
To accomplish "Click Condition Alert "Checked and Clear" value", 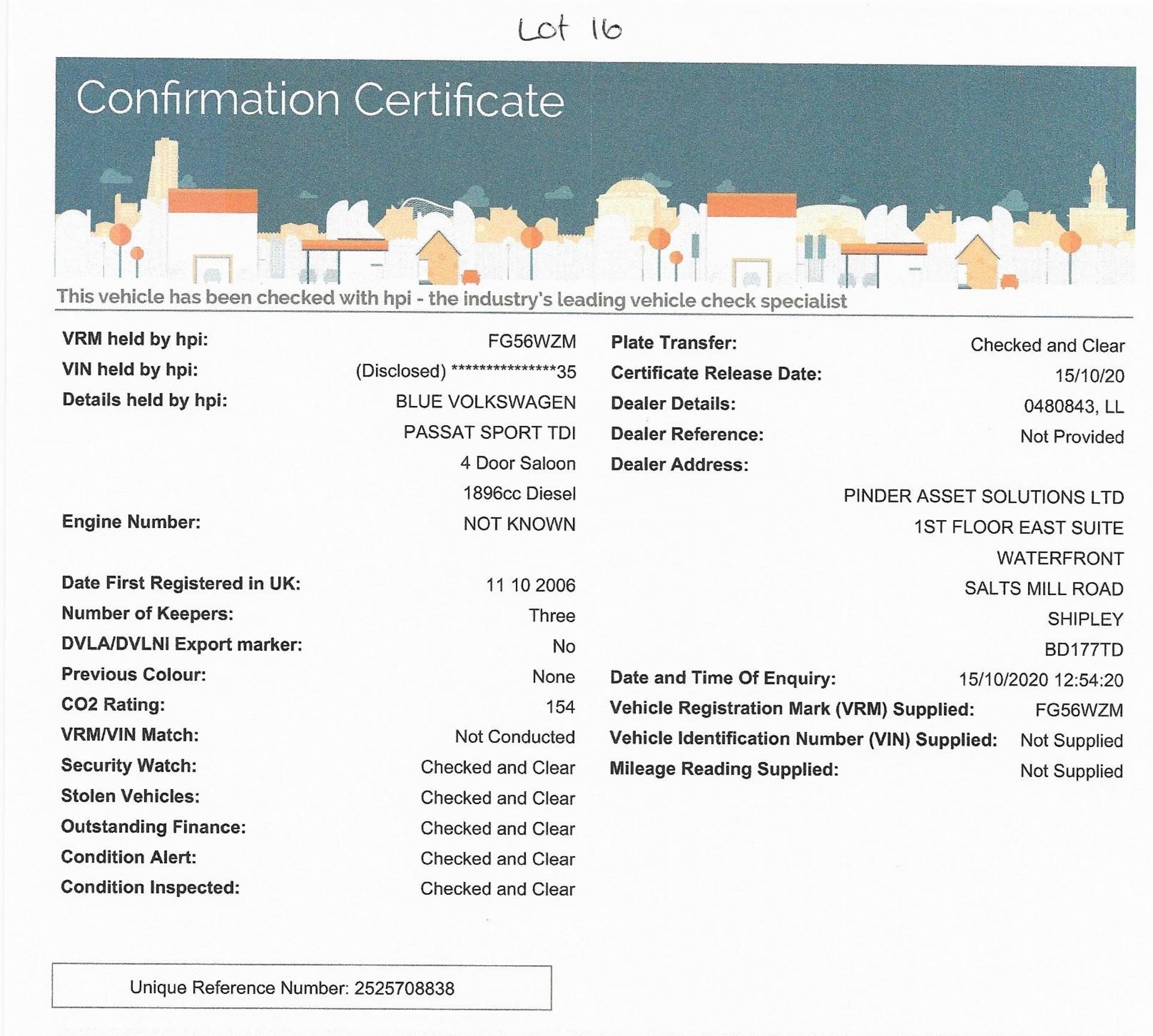I will (498, 859).
